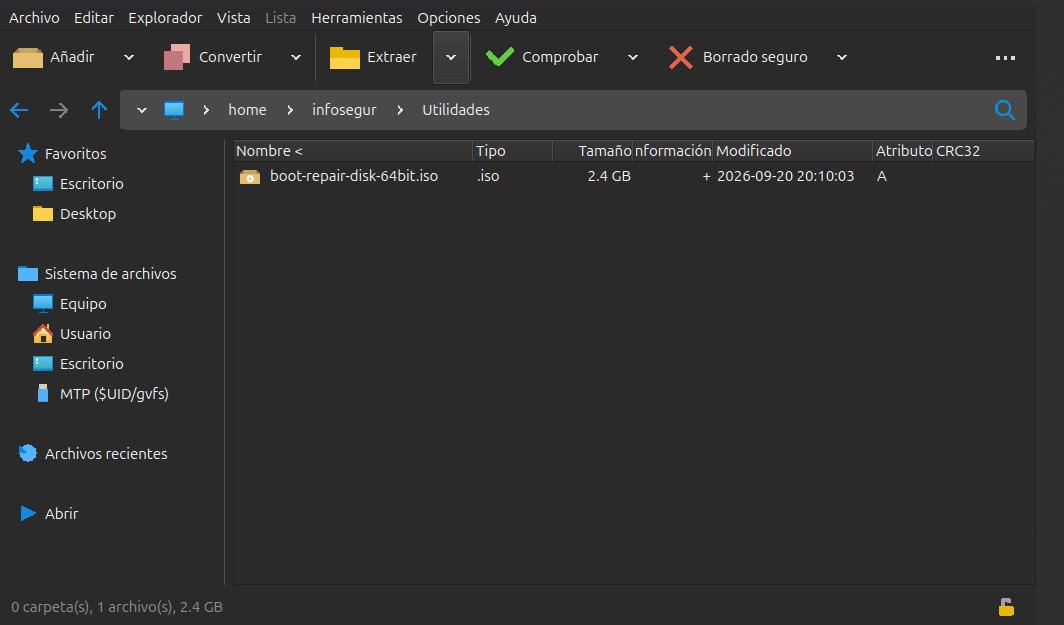Click the 2026-09-20 20:10:03 date cell
The width and height of the screenshot is (1064, 625).
785,176
